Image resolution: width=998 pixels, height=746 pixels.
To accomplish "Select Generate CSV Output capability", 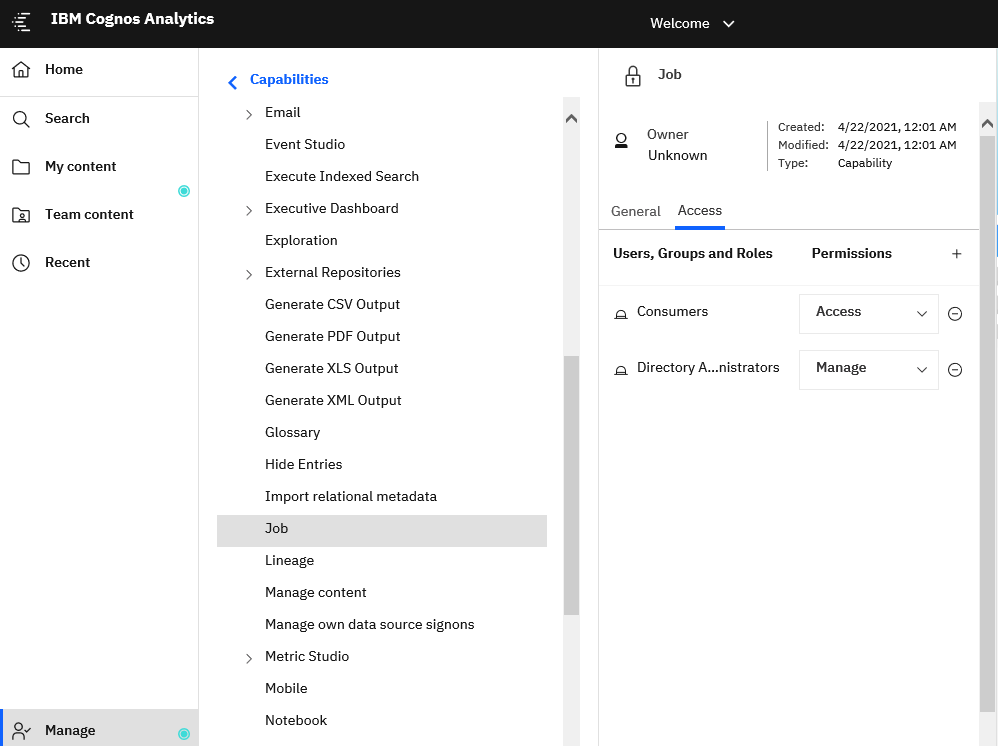I will 332,304.
